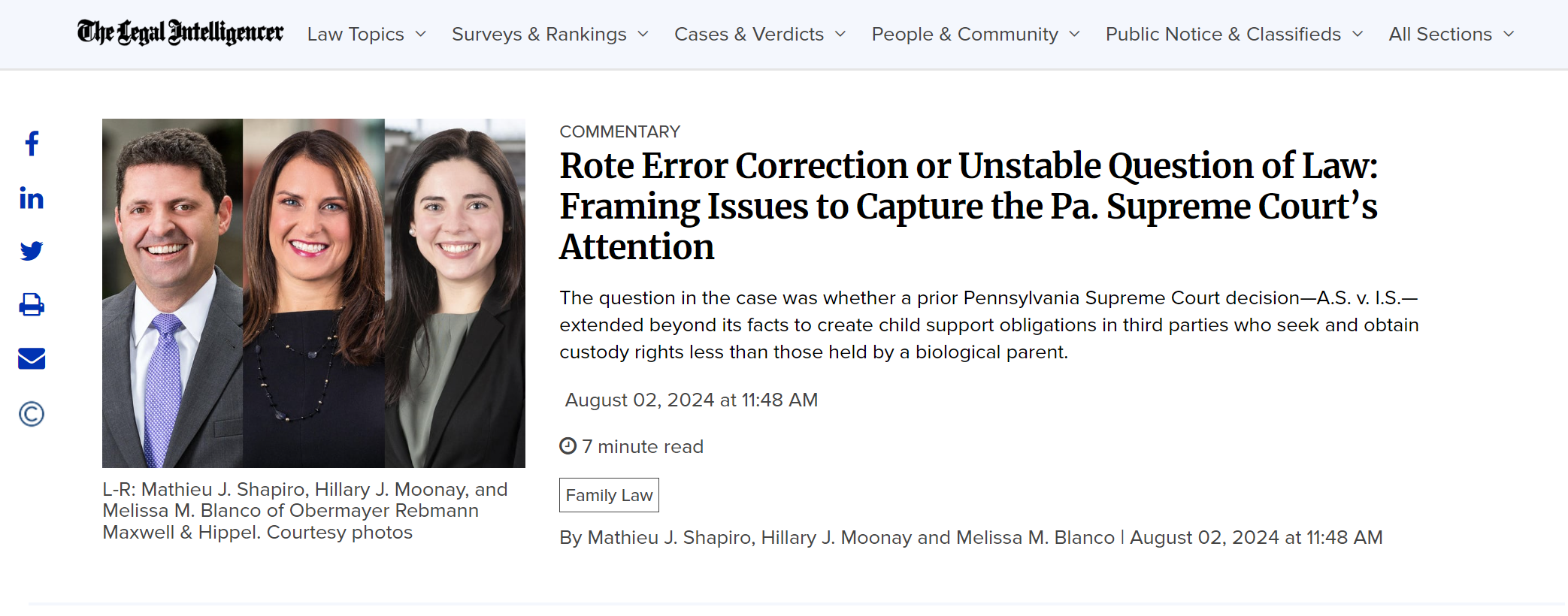Share article on Twitter
Screen dimensions: 1568x616
(32, 251)
